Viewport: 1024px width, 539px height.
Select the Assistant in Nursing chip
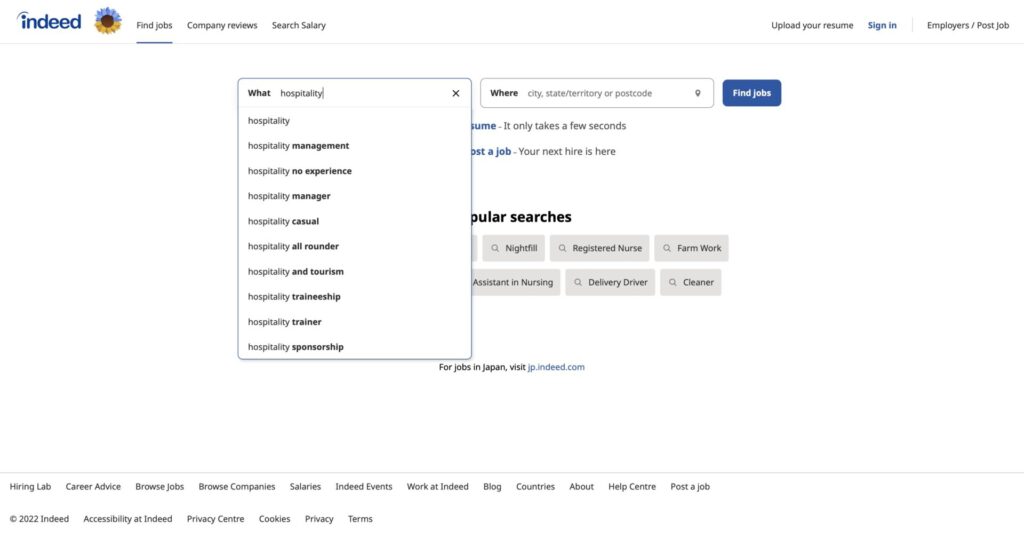point(515,282)
